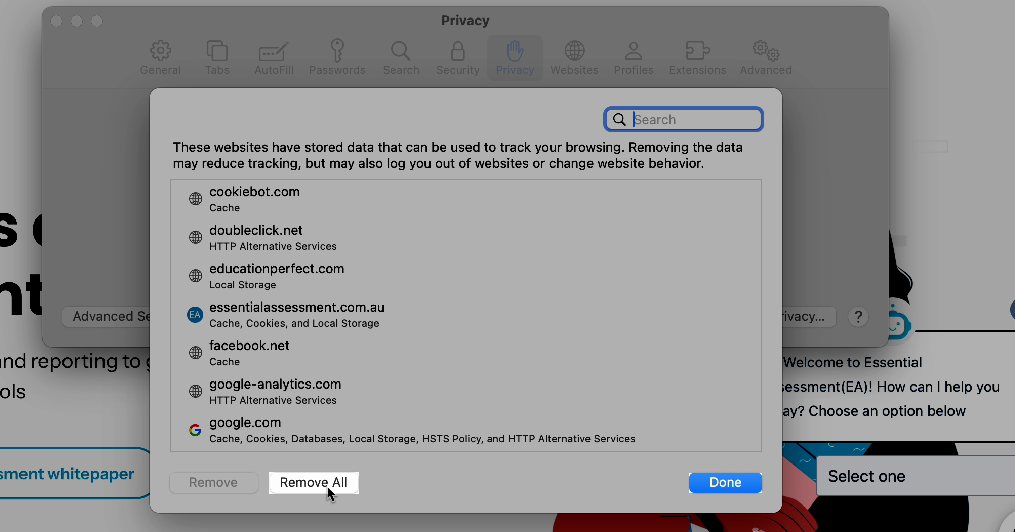Open the Advanced gears tab
The image size is (1015, 532).
(765, 58)
